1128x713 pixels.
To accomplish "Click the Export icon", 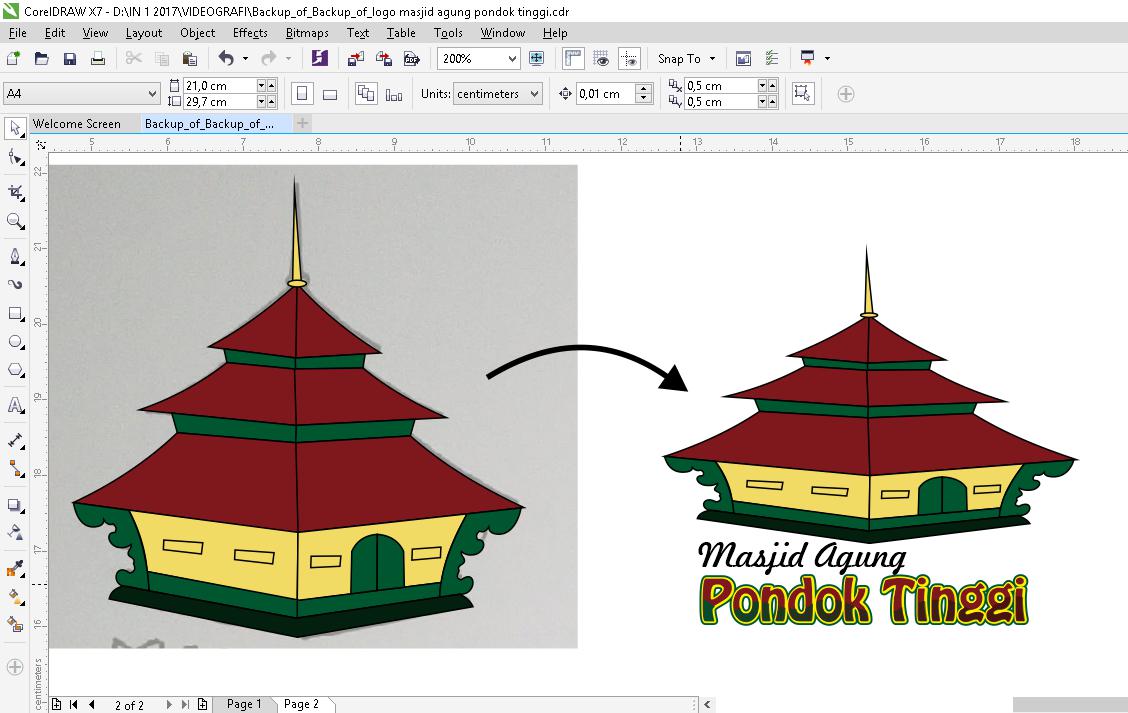I will click(384, 58).
